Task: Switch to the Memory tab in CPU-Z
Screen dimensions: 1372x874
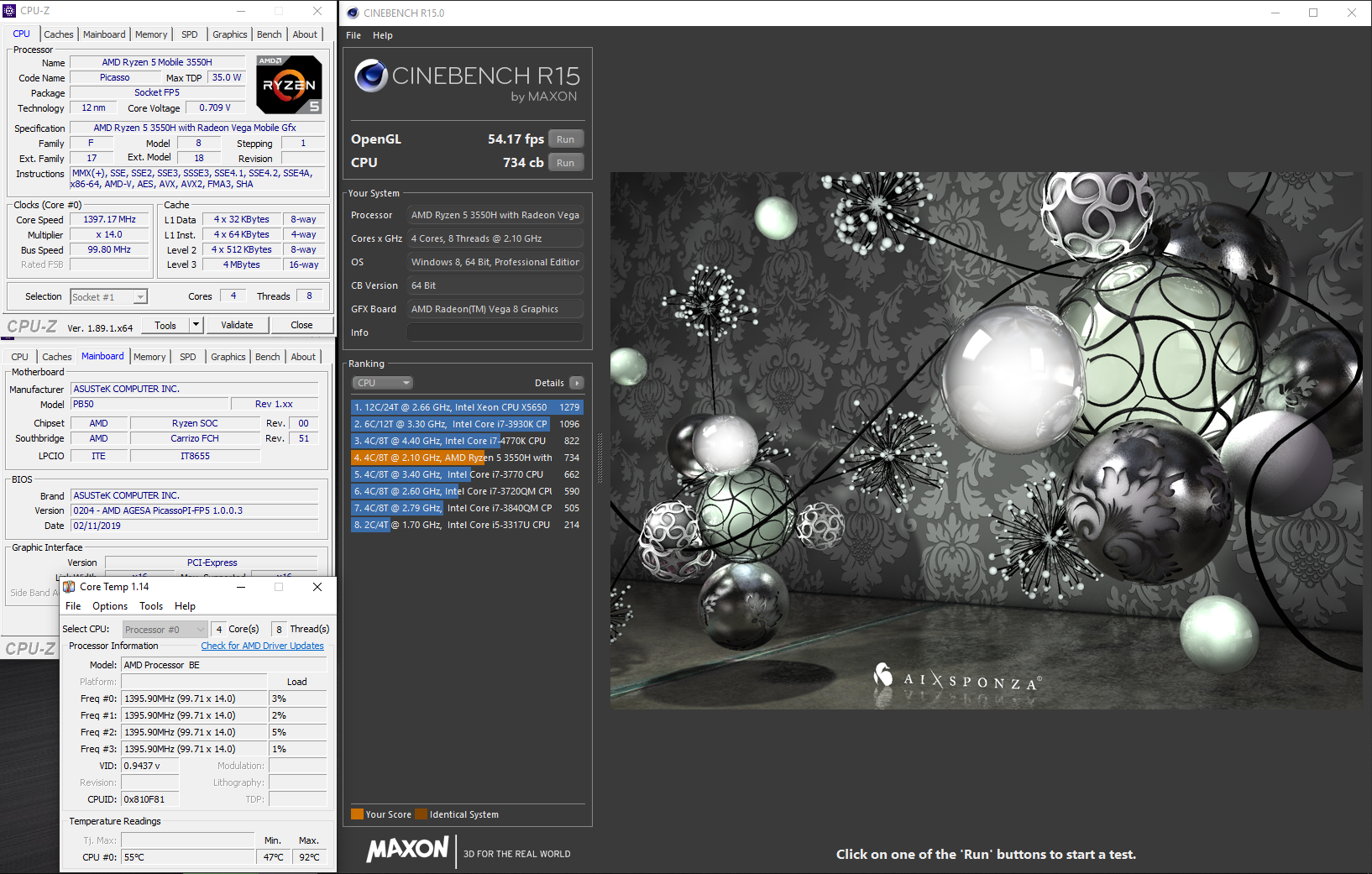Action: tap(151, 34)
